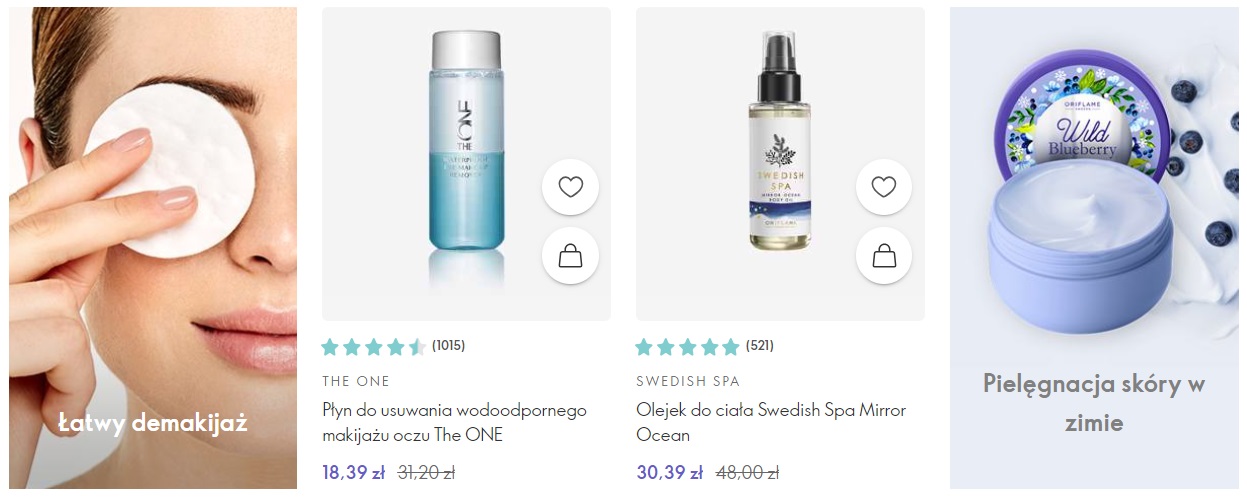View the 1015 reviews count

click(x=448, y=346)
